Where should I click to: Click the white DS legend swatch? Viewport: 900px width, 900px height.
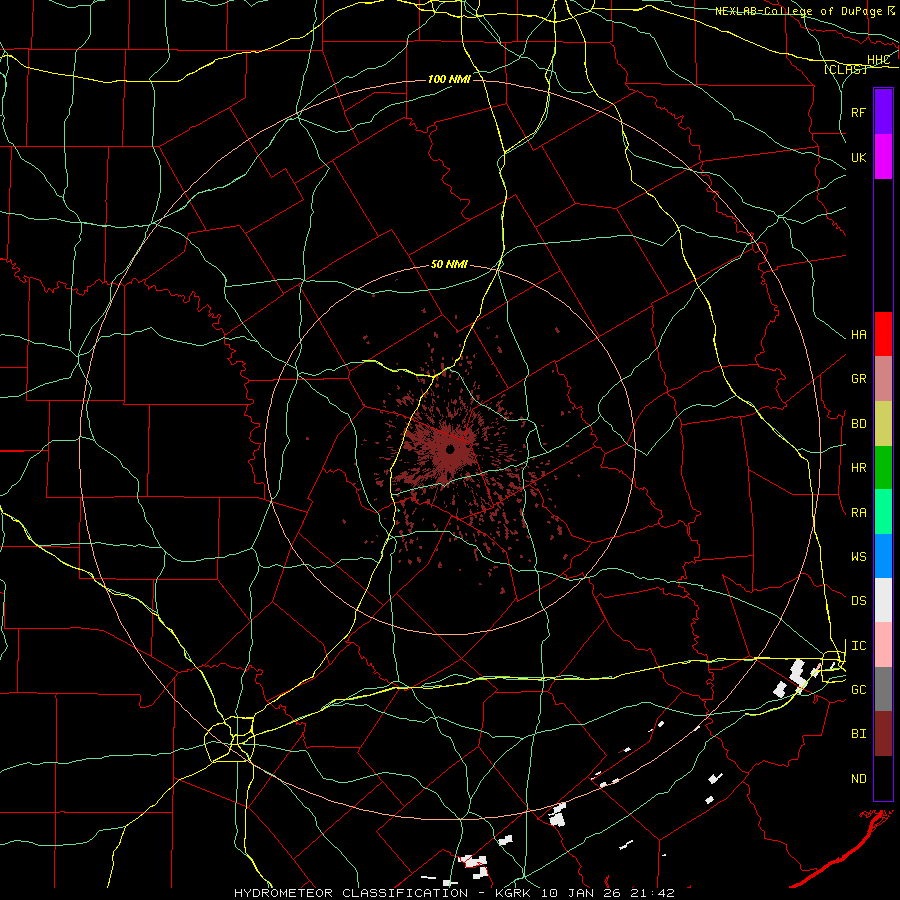point(883,600)
